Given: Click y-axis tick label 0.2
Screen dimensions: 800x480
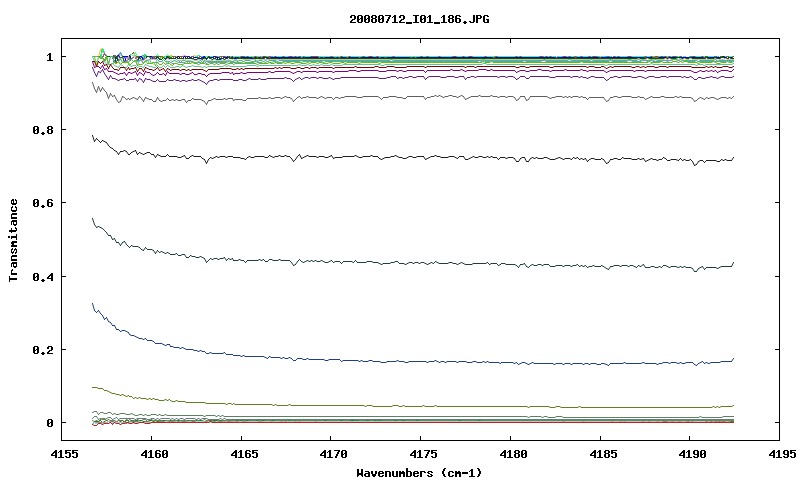Looking at the screenshot, I should click(43, 350).
